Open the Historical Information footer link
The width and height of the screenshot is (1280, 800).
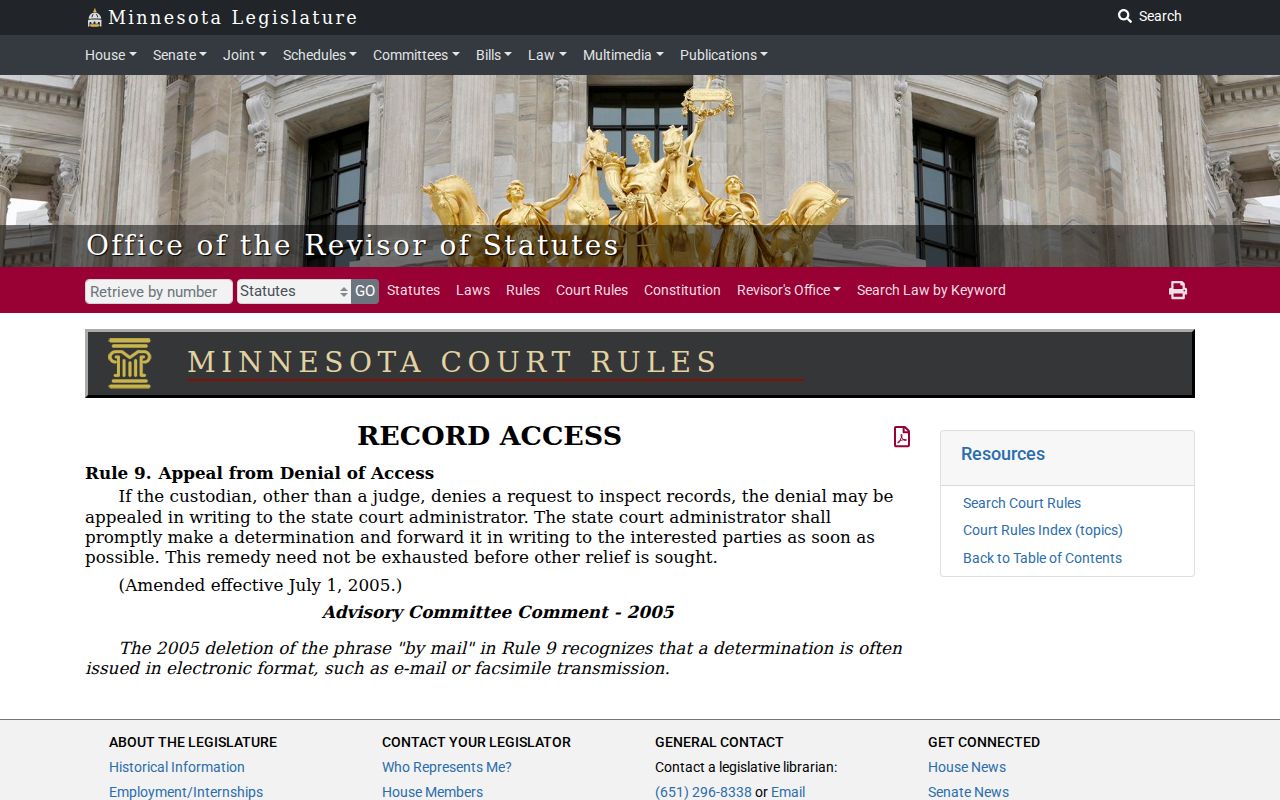(x=177, y=767)
